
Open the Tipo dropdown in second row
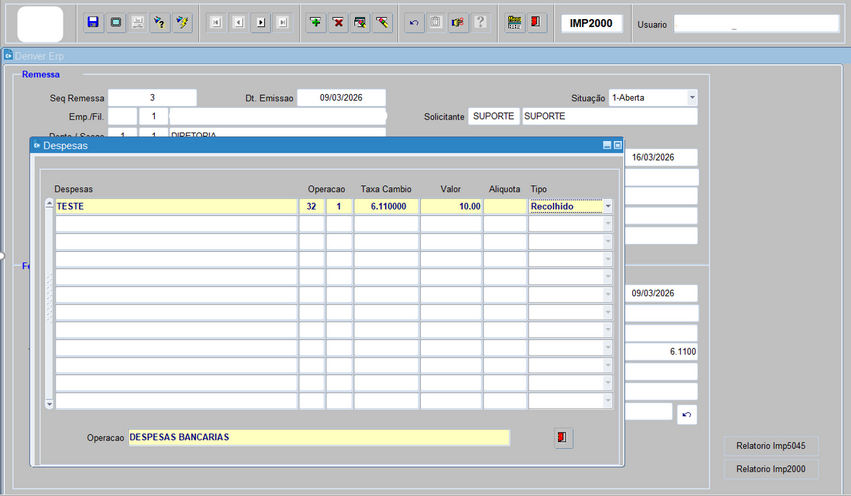click(607, 224)
